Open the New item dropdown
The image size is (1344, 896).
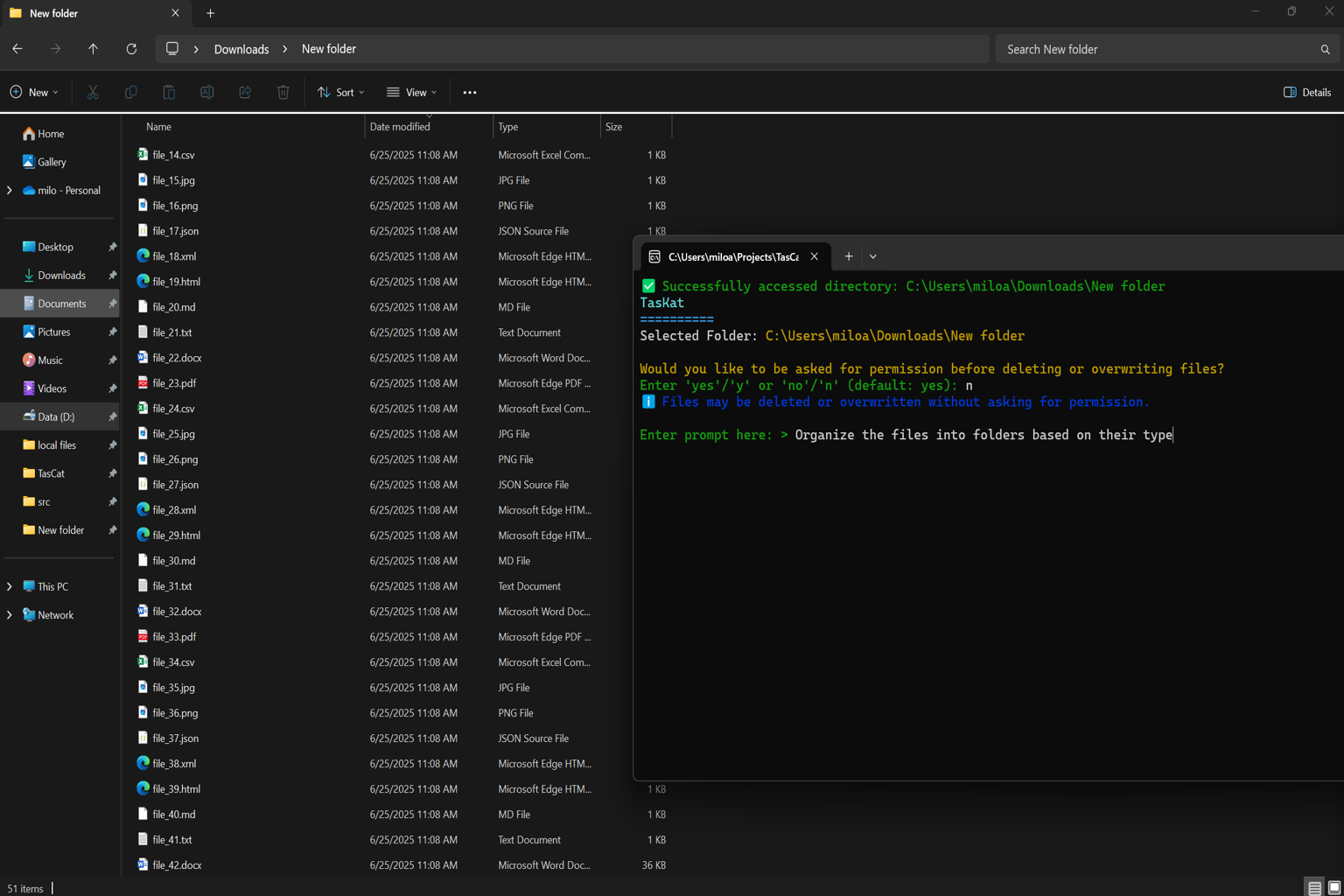coord(34,92)
